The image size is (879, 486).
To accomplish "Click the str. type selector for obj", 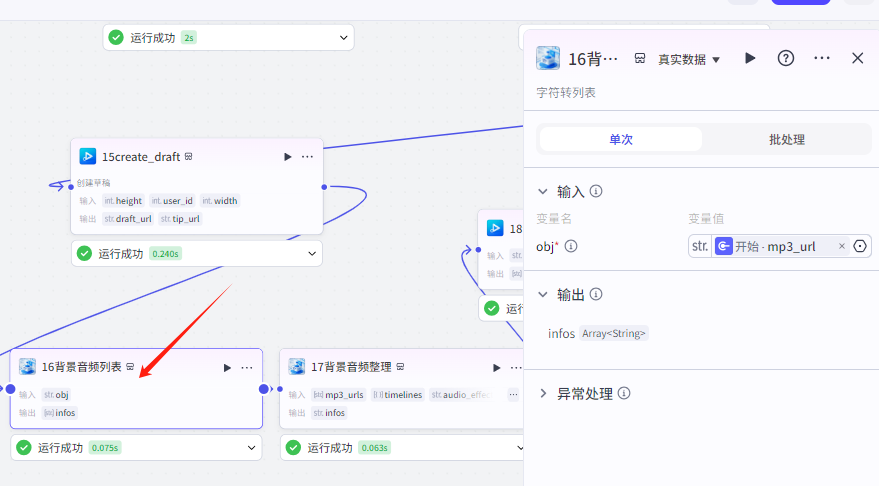I will (x=700, y=246).
